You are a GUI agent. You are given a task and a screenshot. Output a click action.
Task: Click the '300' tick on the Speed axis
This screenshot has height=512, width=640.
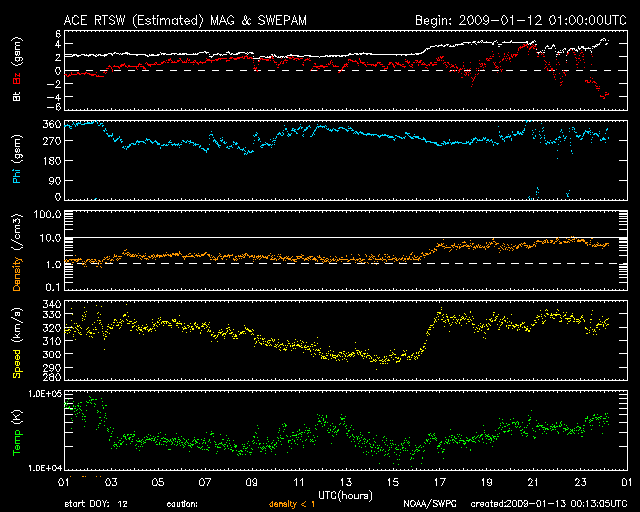click(x=52, y=354)
